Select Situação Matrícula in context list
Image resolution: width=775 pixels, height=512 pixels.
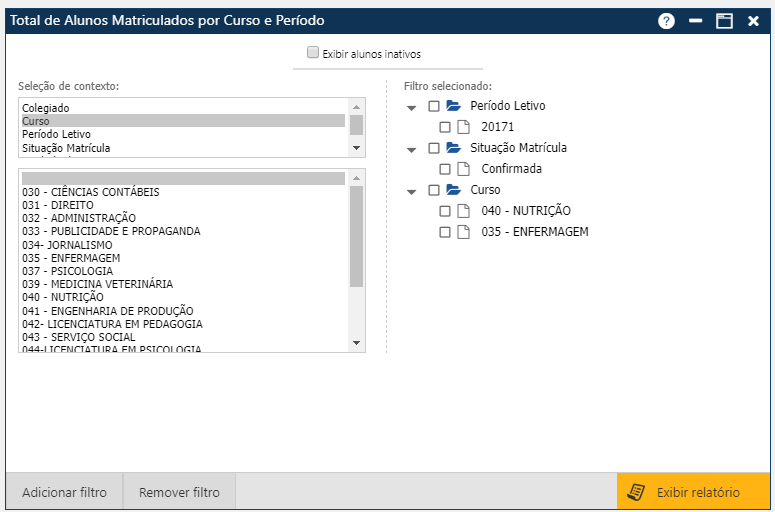(183, 148)
